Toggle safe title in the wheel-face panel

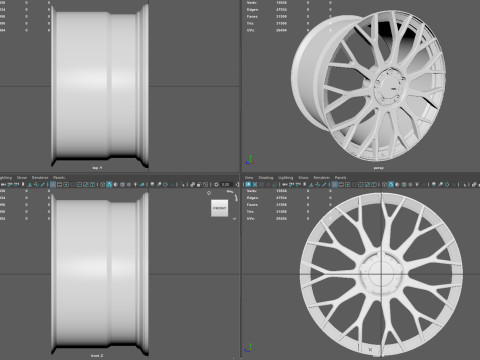pos(374,184)
